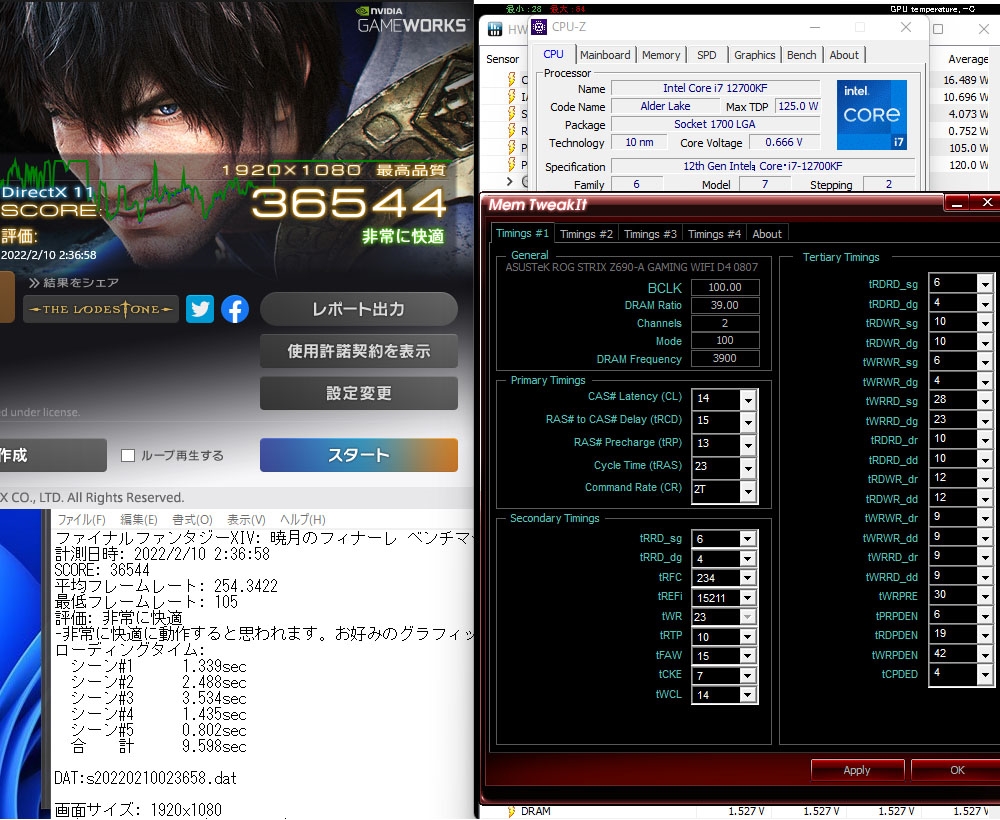
Task: Open Cycle Time (tRAS) dropdown
Action: tap(748, 467)
